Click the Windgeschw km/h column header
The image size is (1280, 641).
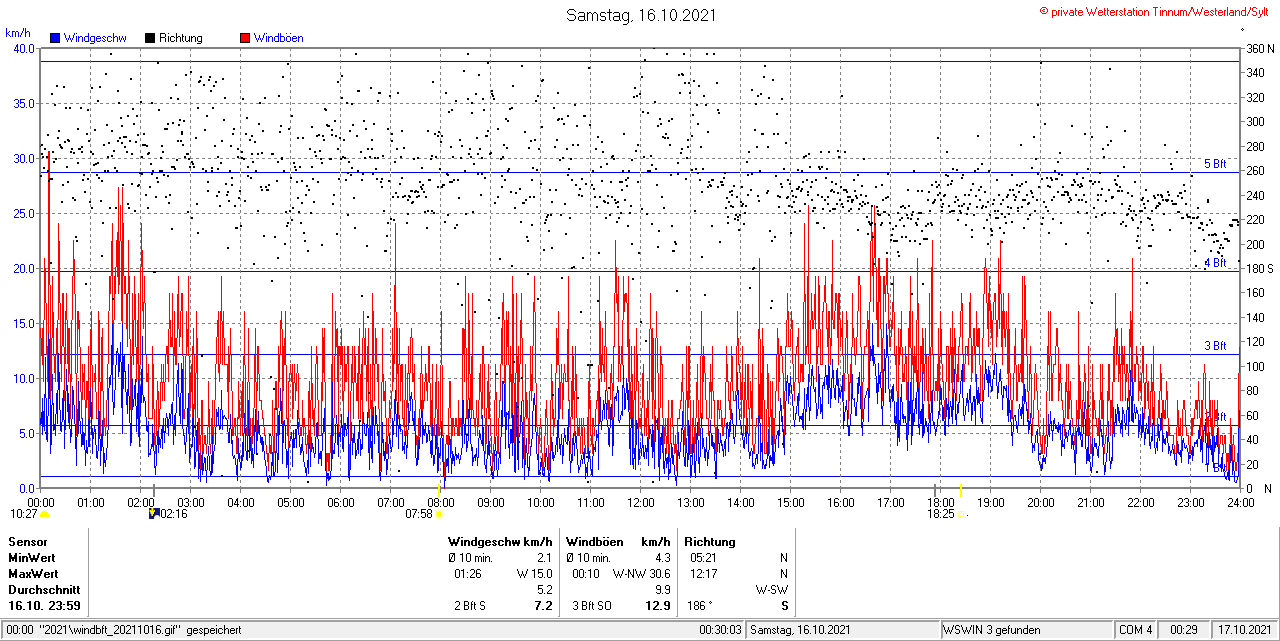pos(500,542)
